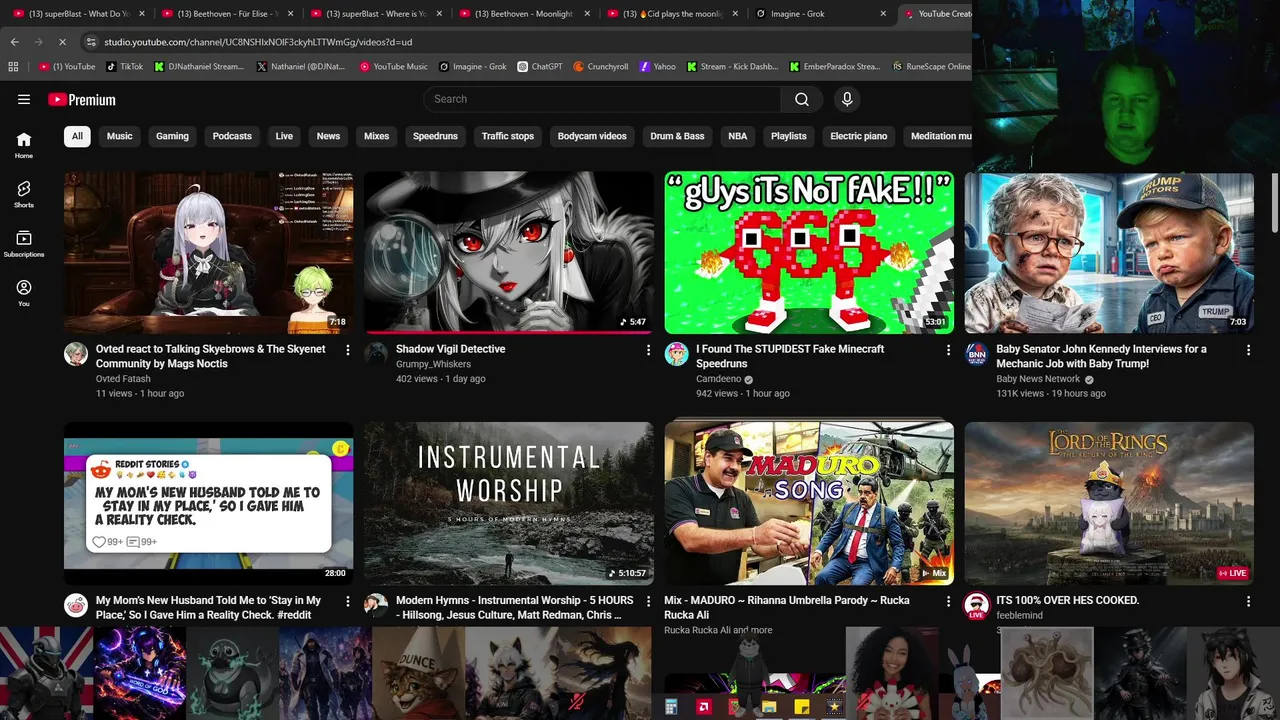Click the YouTube Premium logo
Image resolution: width=1280 pixels, height=720 pixels.
(x=82, y=99)
